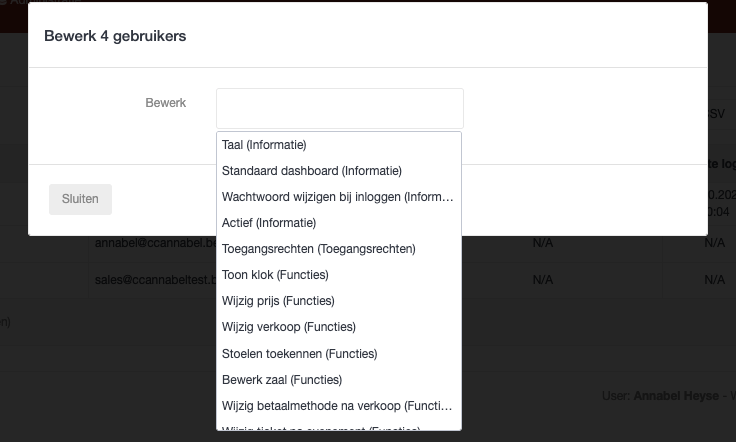The image size is (736, 442).
Task: Click the Bewerk field label
Action: [166, 103]
